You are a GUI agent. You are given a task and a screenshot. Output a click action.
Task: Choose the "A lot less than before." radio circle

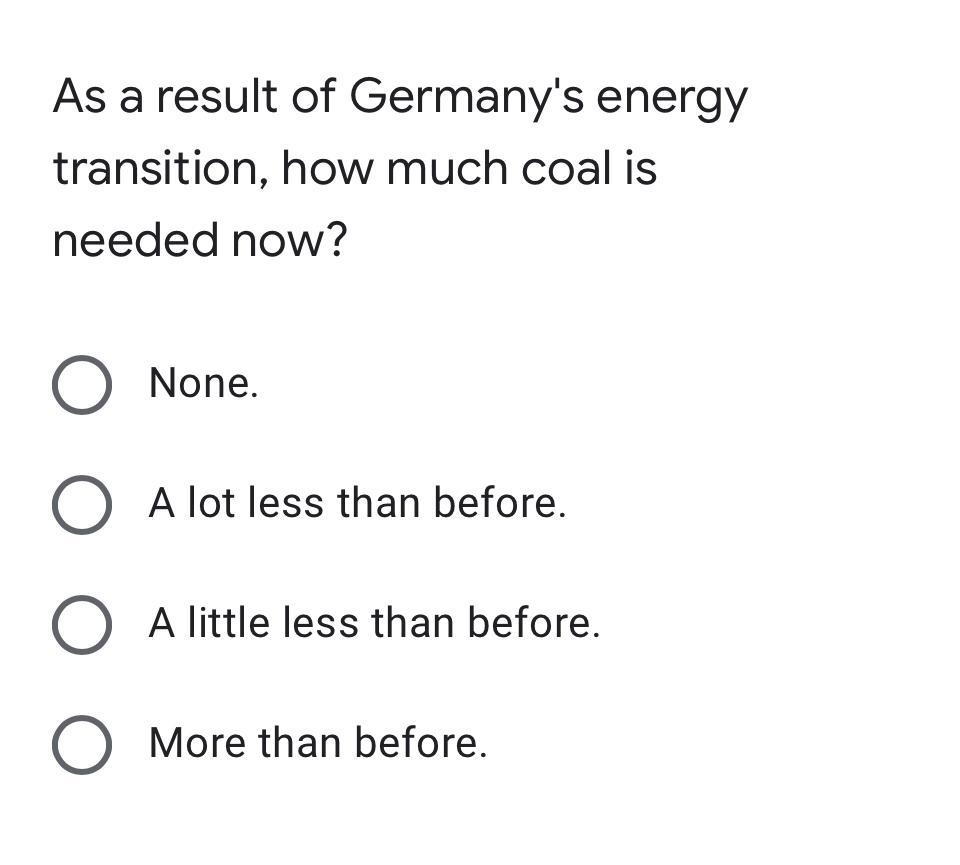click(x=82, y=504)
